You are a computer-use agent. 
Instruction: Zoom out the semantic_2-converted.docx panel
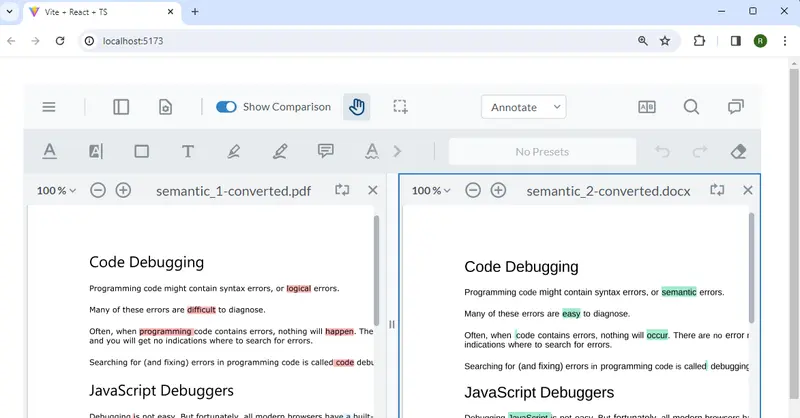[473, 190]
